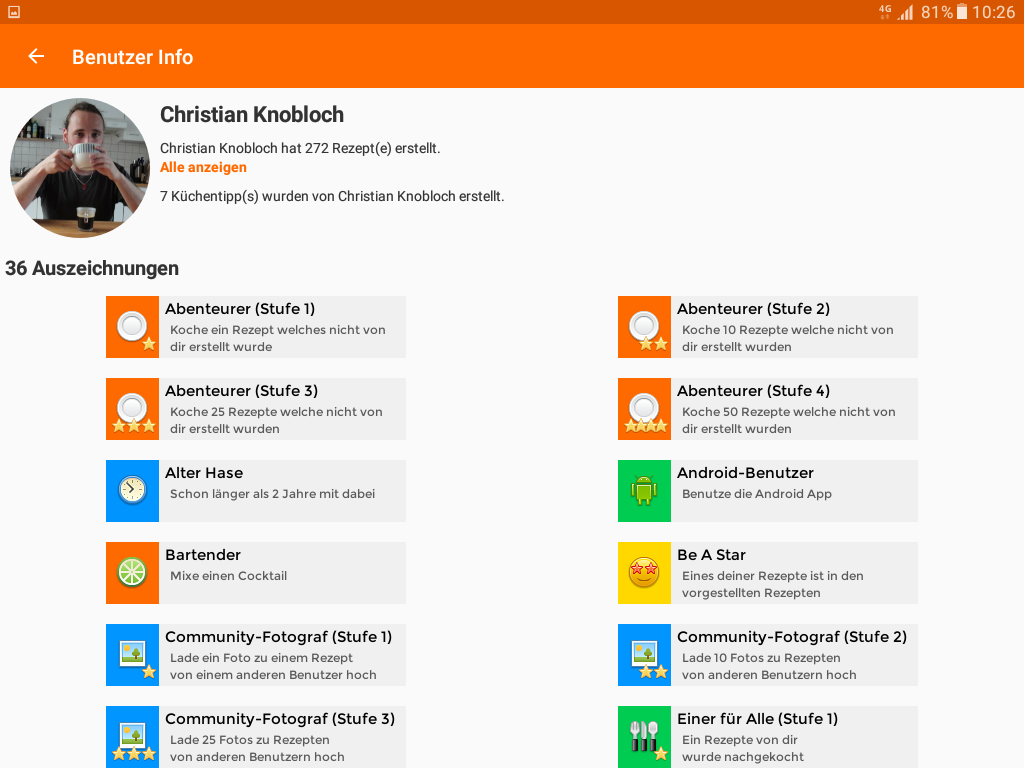Select the Be A Star title
This screenshot has height=768, width=1024.
[x=711, y=555]
